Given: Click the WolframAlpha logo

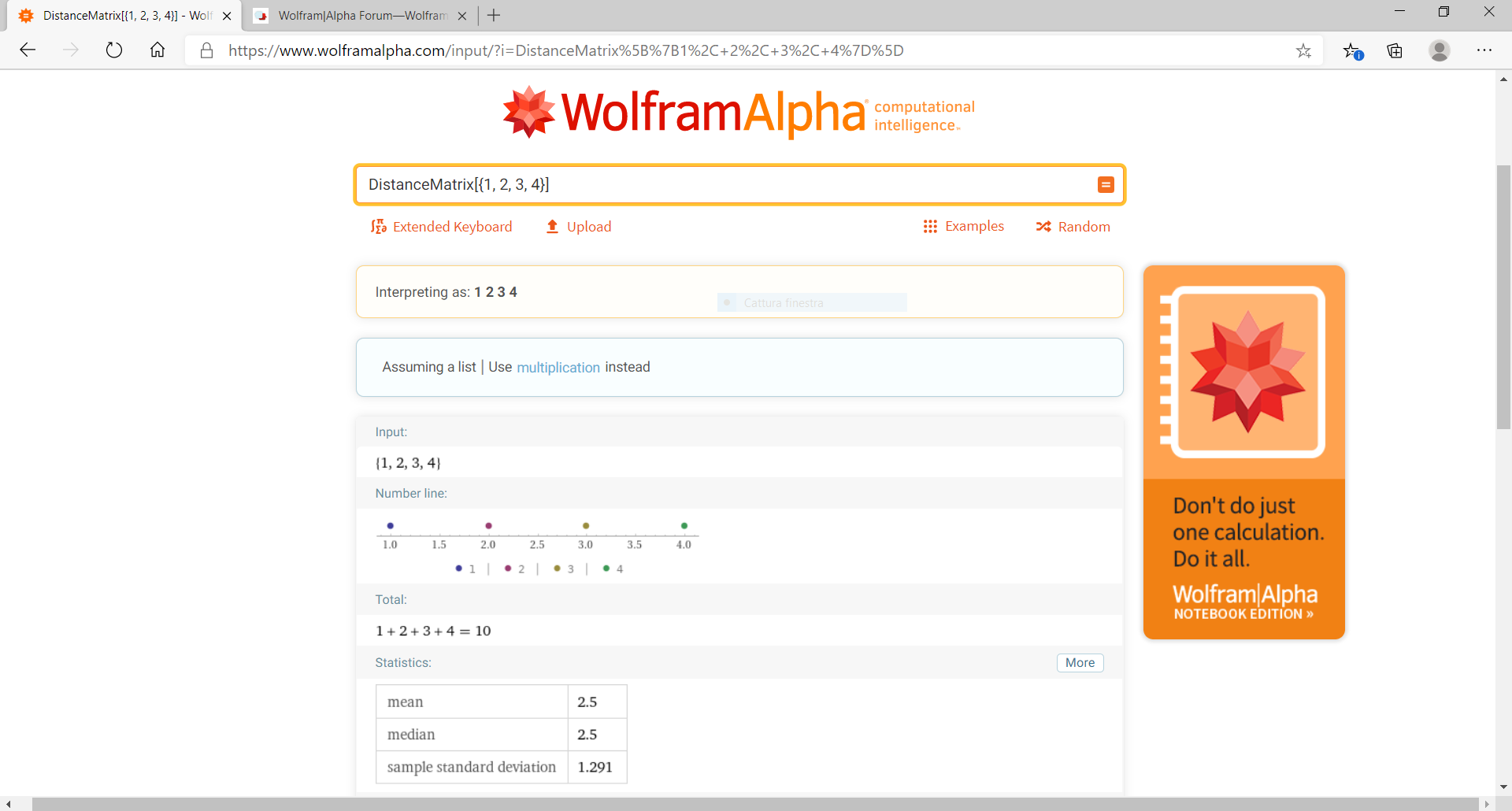Looking at the screenshot, I should pos(739,112).
